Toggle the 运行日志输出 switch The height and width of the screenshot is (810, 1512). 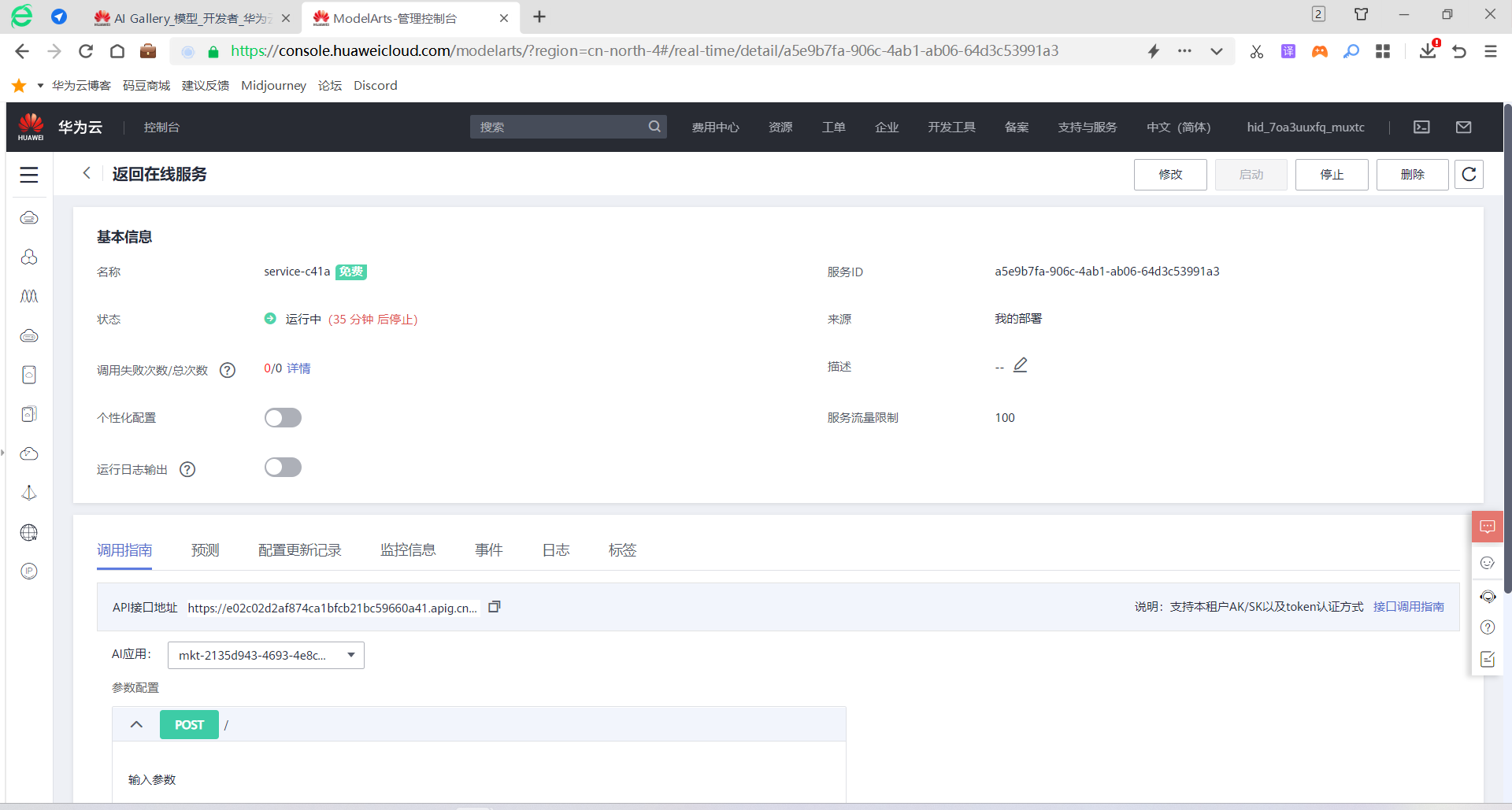[x=283, y=468]
